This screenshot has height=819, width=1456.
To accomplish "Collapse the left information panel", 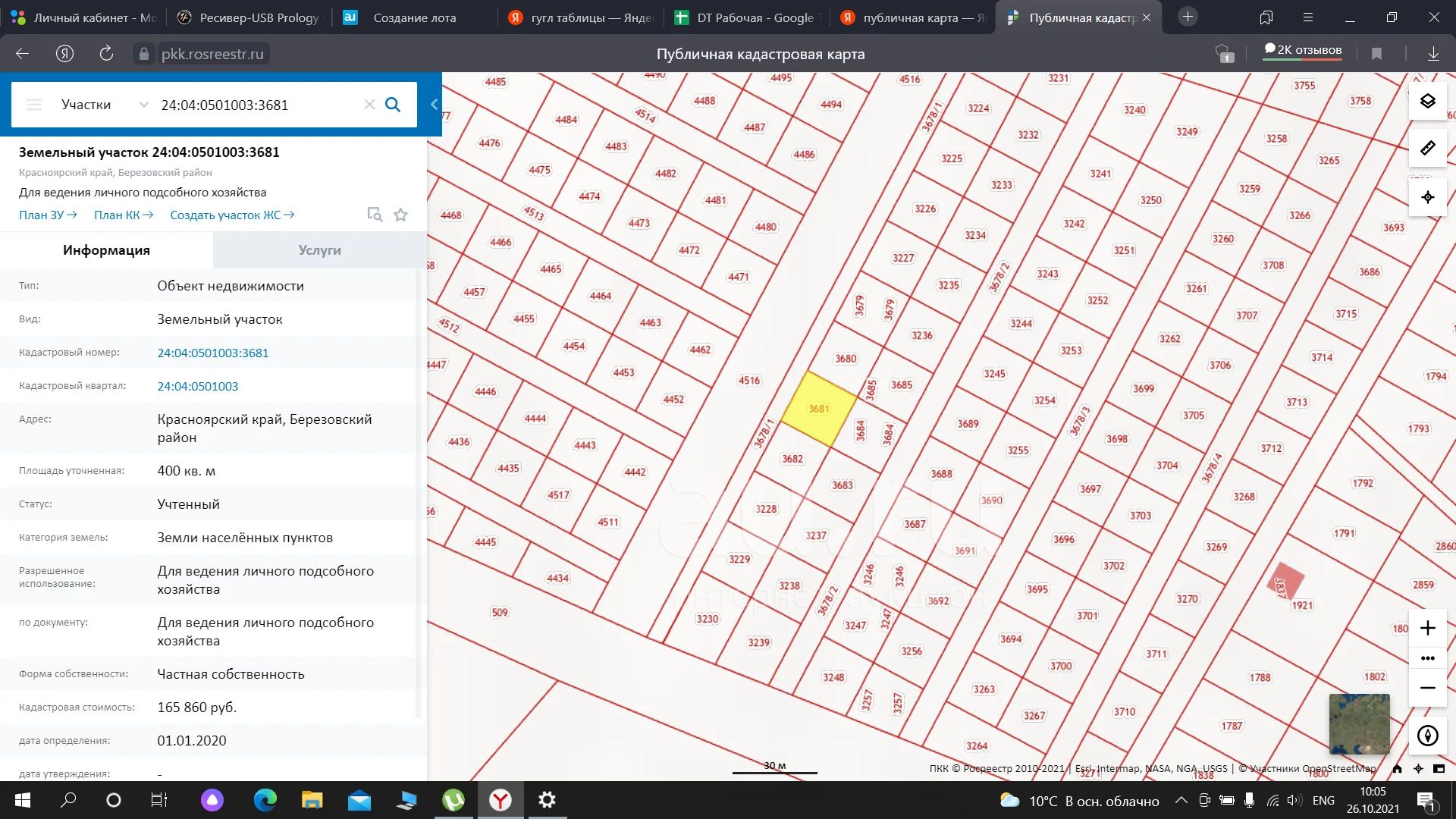I will click(x=434, y=105).
